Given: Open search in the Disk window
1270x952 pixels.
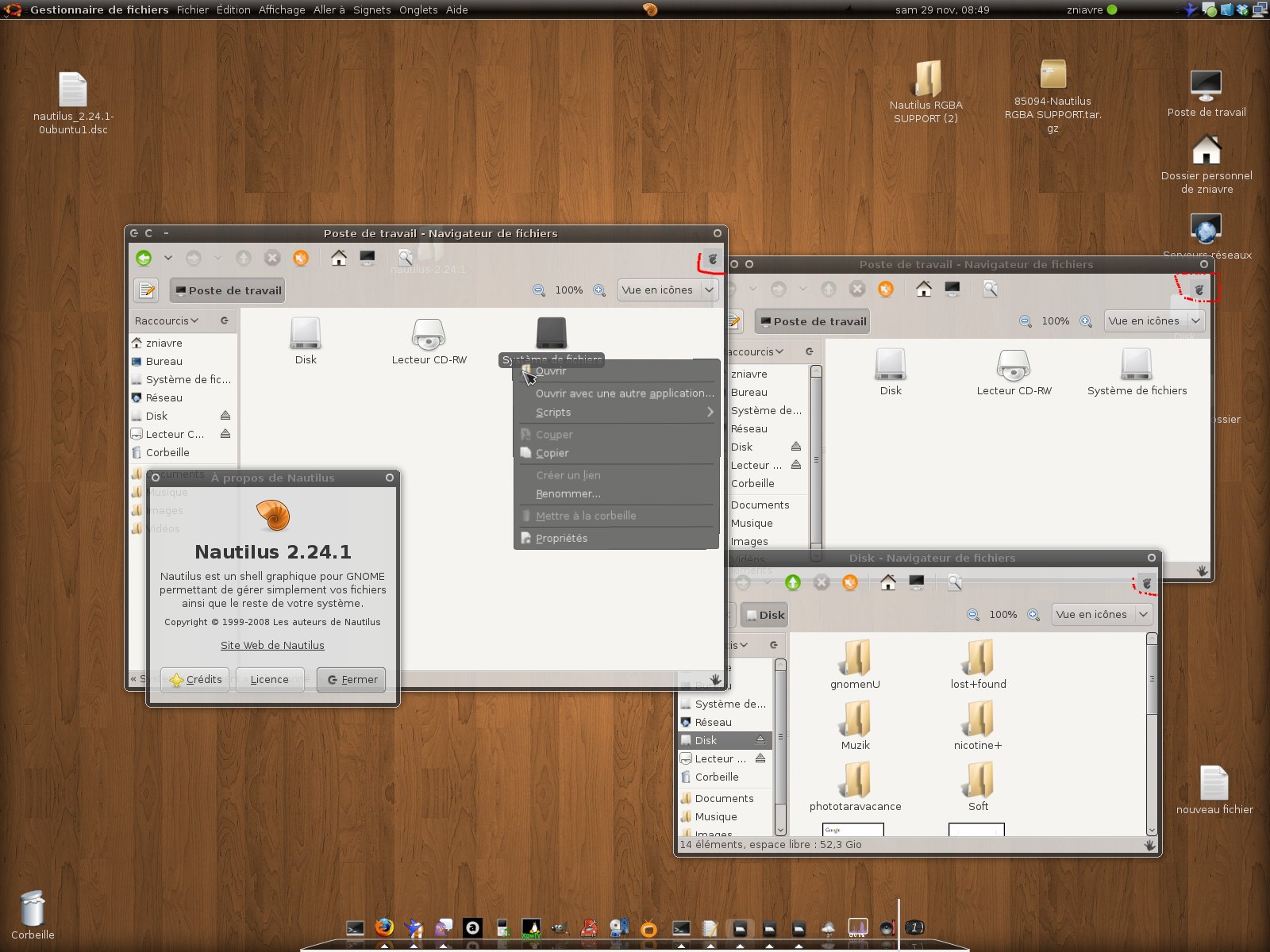Looking at the screenshot, I should (955, 582).
